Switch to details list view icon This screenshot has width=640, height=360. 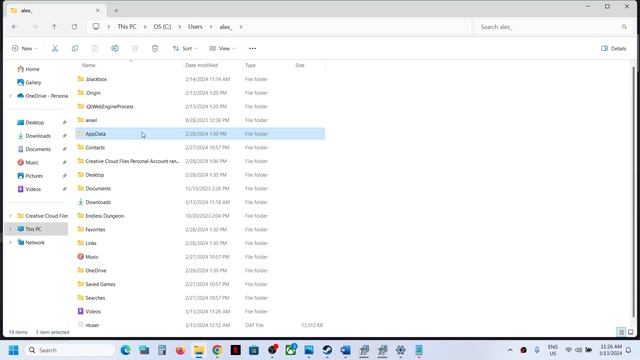tap(621, 332)
